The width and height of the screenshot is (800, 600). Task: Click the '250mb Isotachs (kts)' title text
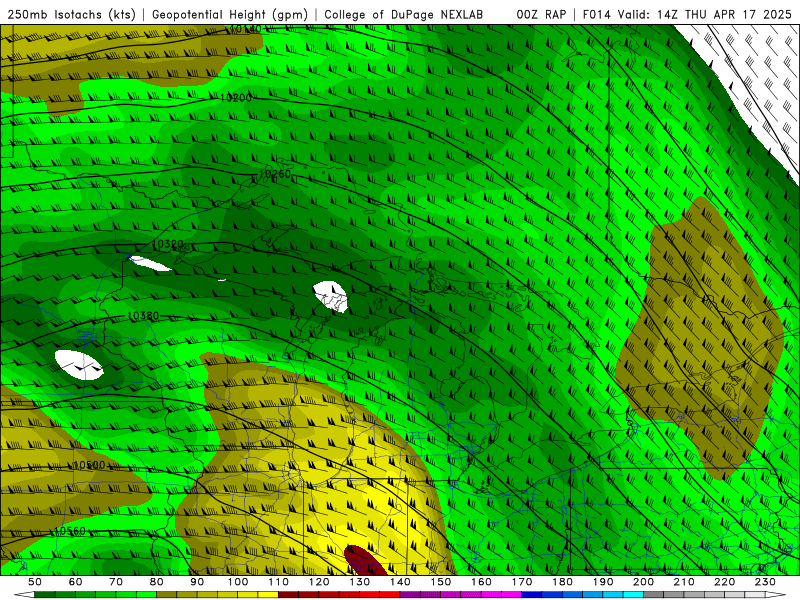[x=71, y=15]
